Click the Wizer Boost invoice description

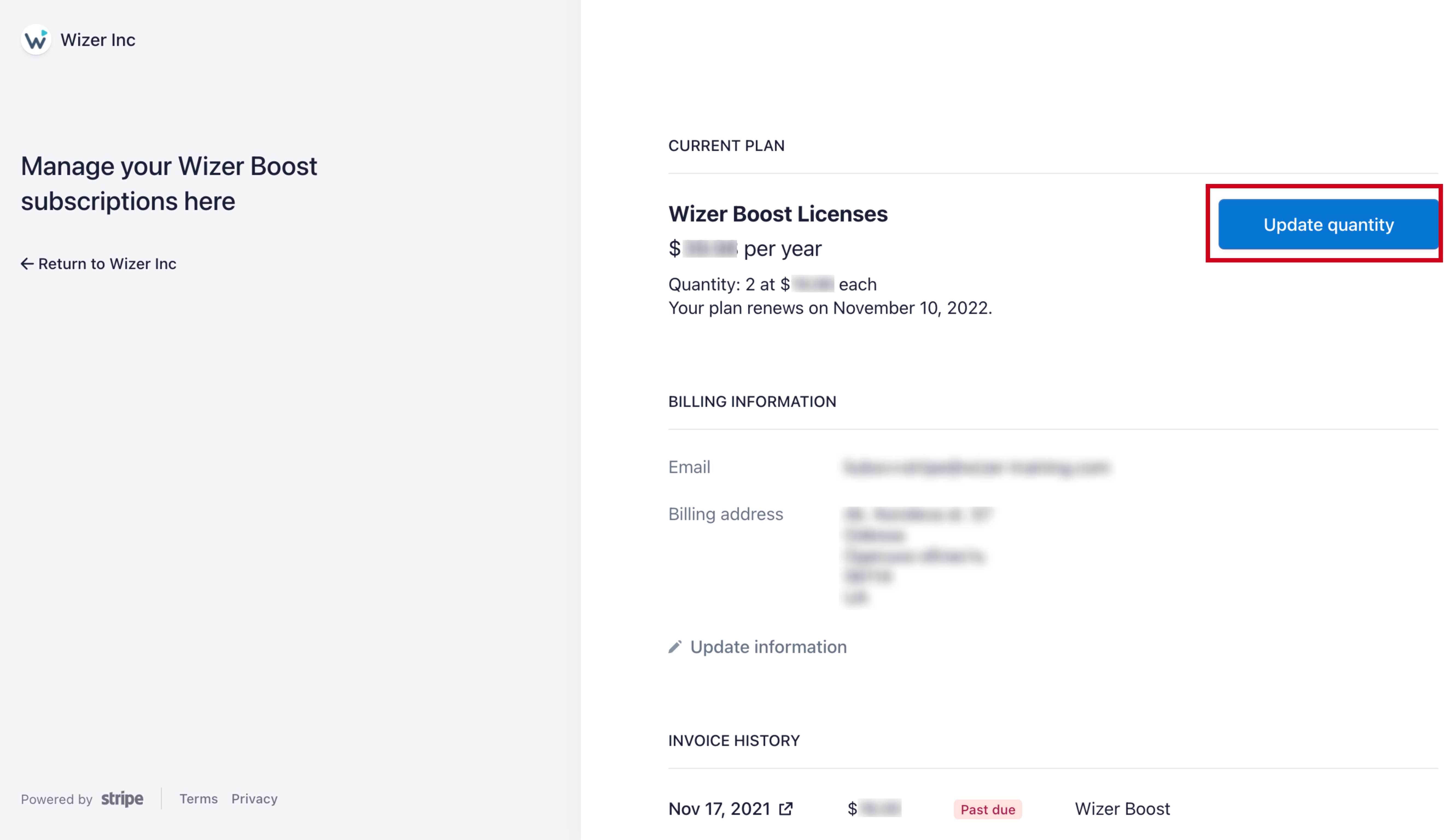1122,809
